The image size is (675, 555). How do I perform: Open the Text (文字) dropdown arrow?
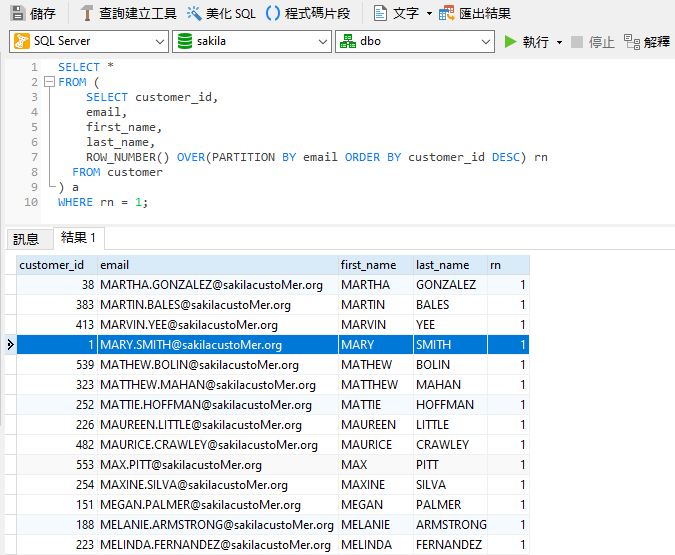429,13
